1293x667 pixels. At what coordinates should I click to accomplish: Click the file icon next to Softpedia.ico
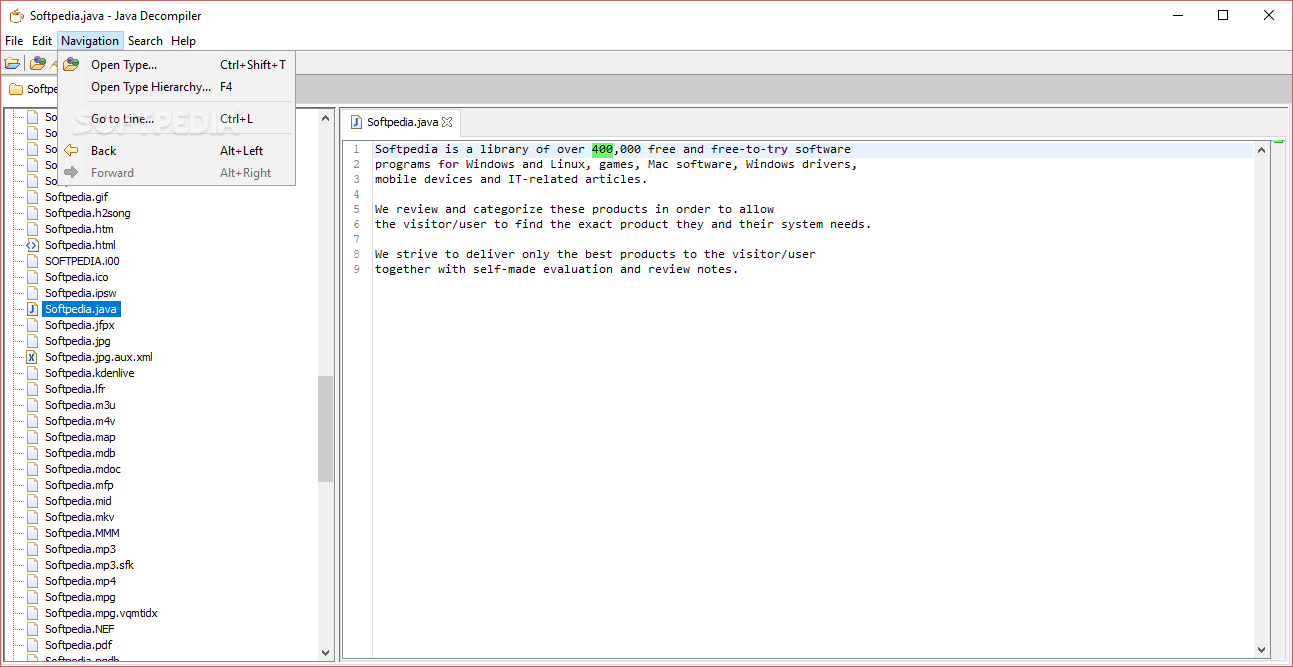click(32, 277)
